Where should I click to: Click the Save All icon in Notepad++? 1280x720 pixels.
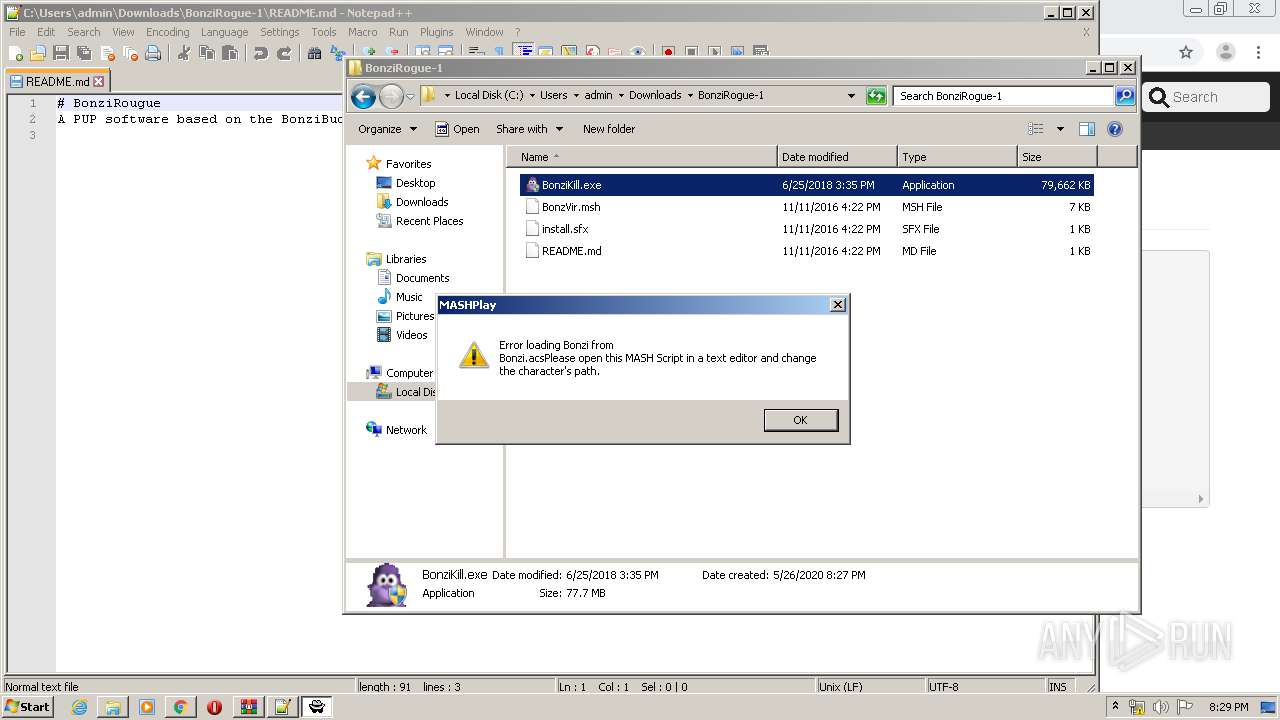(x=84, y=53)
